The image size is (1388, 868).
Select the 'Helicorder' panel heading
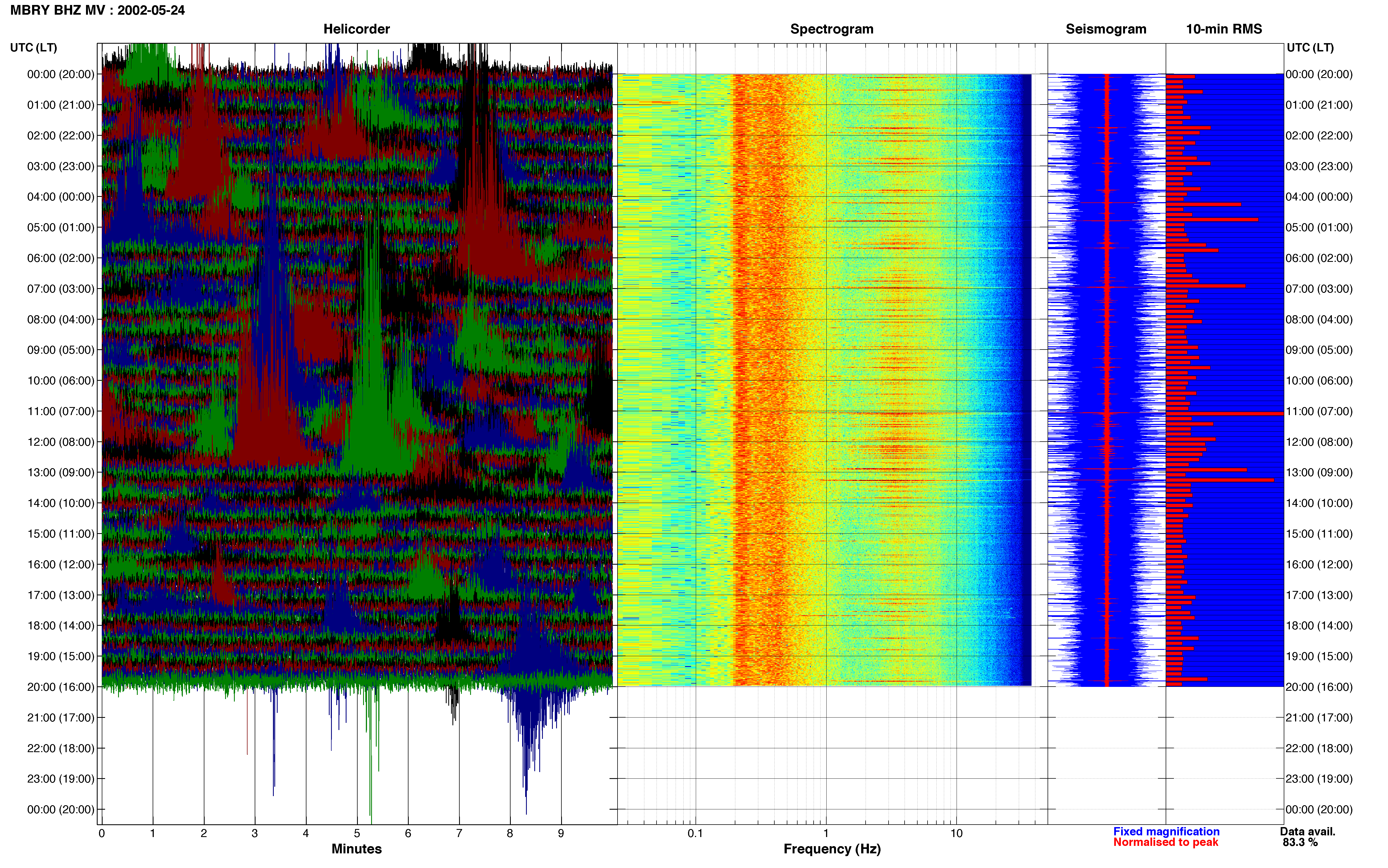tap(356, 29)
